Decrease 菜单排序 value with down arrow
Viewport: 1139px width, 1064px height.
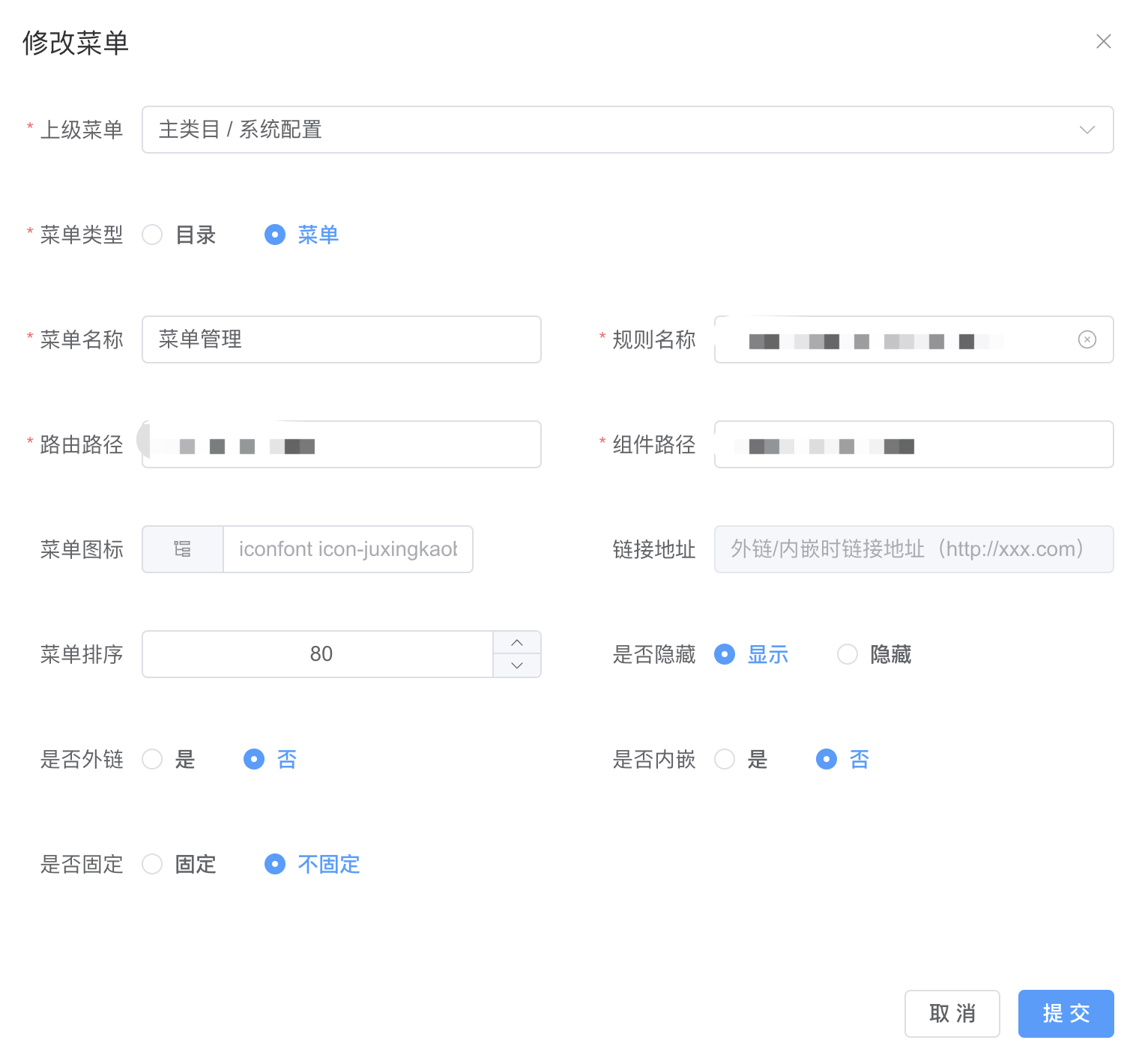click(x=517, y=665)
